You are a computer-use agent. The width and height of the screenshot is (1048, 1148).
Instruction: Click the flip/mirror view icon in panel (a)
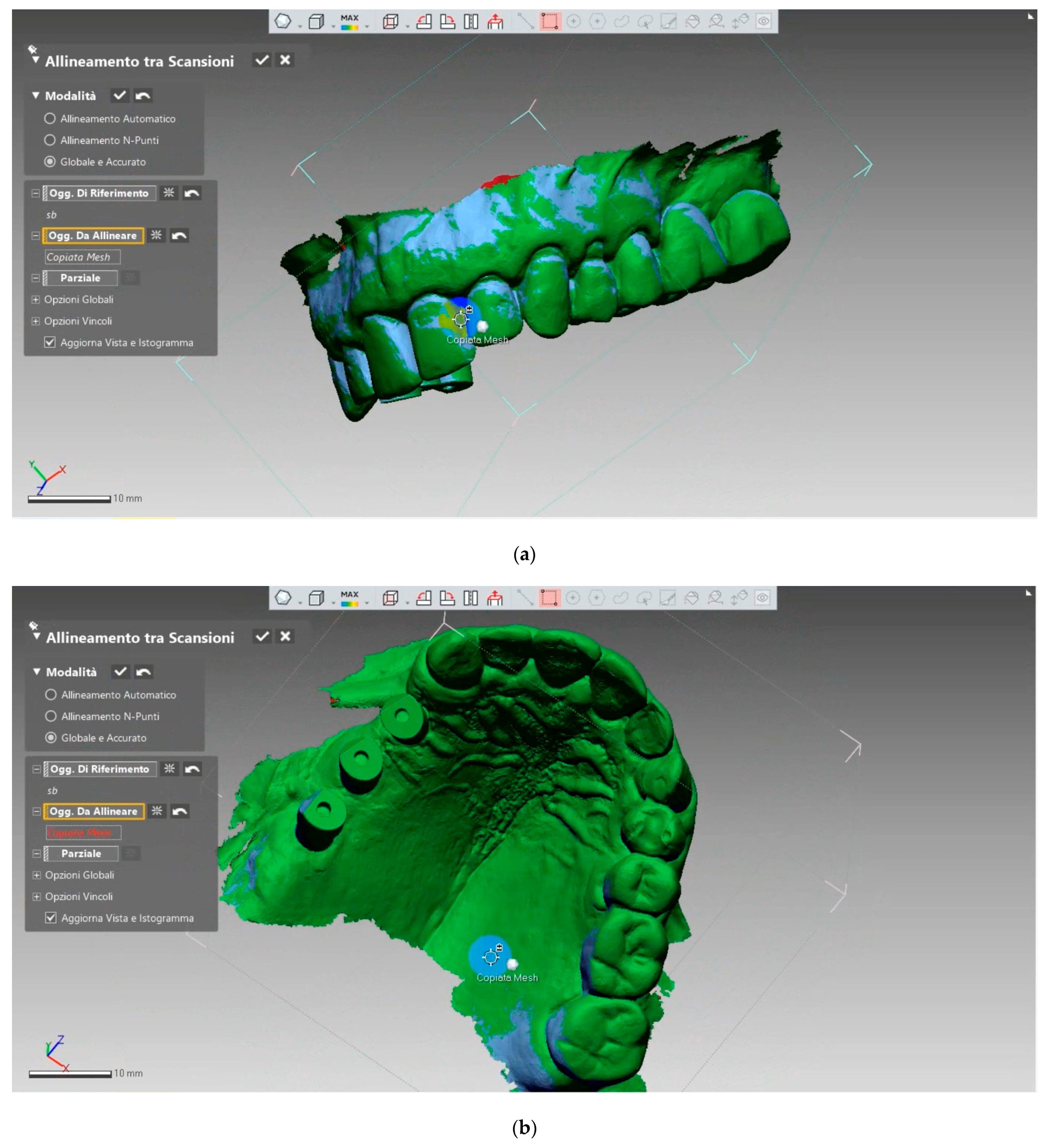(x=470, y=22)
